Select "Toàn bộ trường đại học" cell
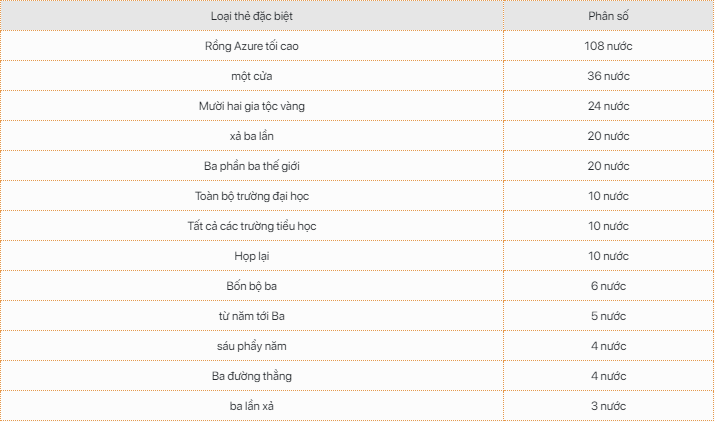Viewport: 715px width, 422px height. pyautogui.click(x=252, y=196)
